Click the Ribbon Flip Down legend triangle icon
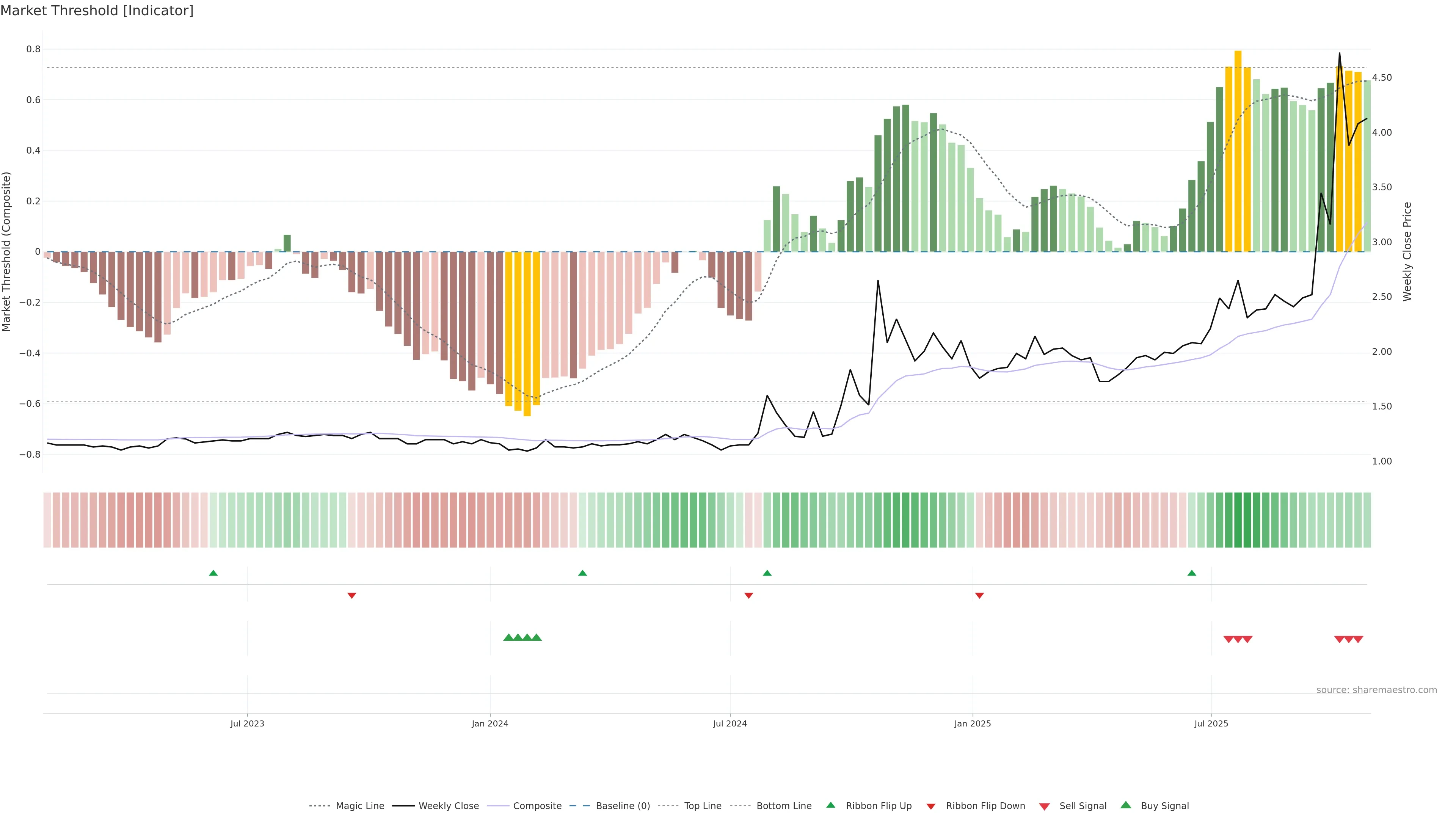The image size is (1456, 819). point(931,806)
